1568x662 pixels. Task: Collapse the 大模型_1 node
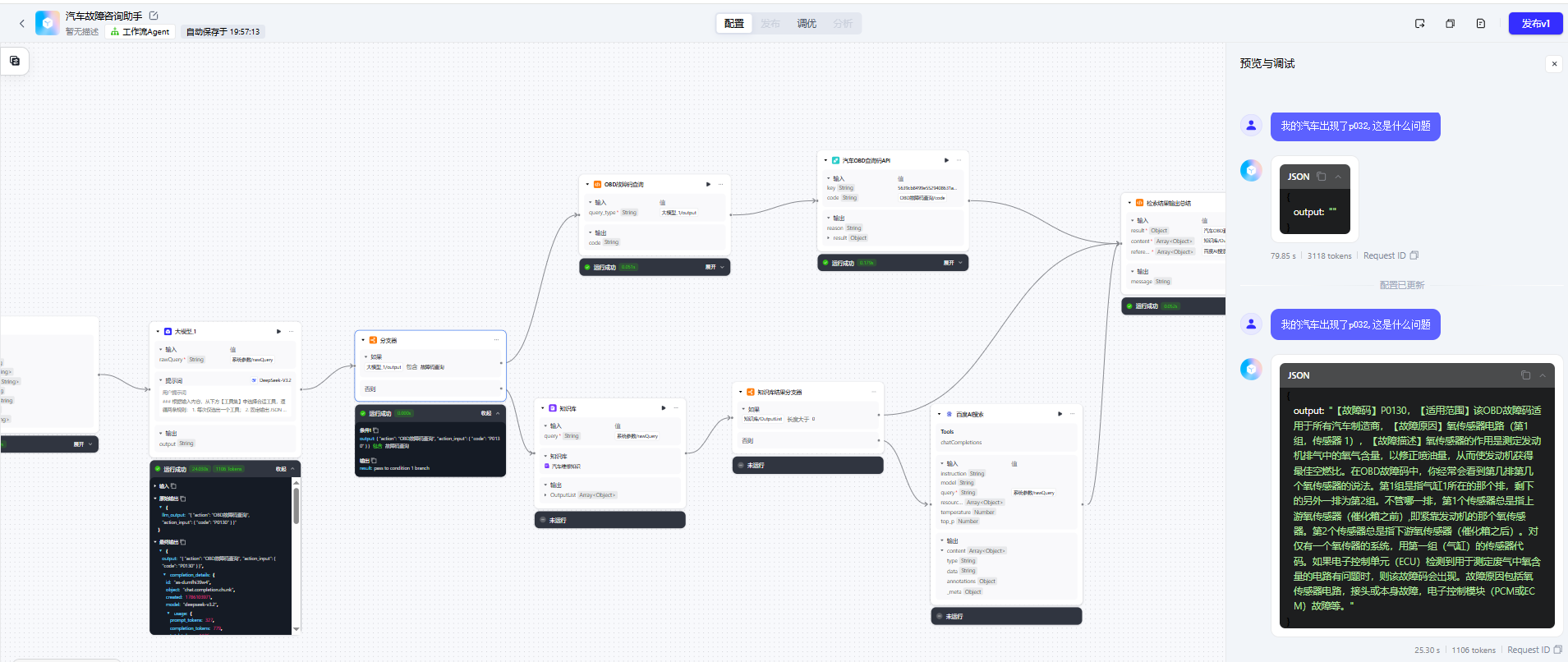(158, 332)
